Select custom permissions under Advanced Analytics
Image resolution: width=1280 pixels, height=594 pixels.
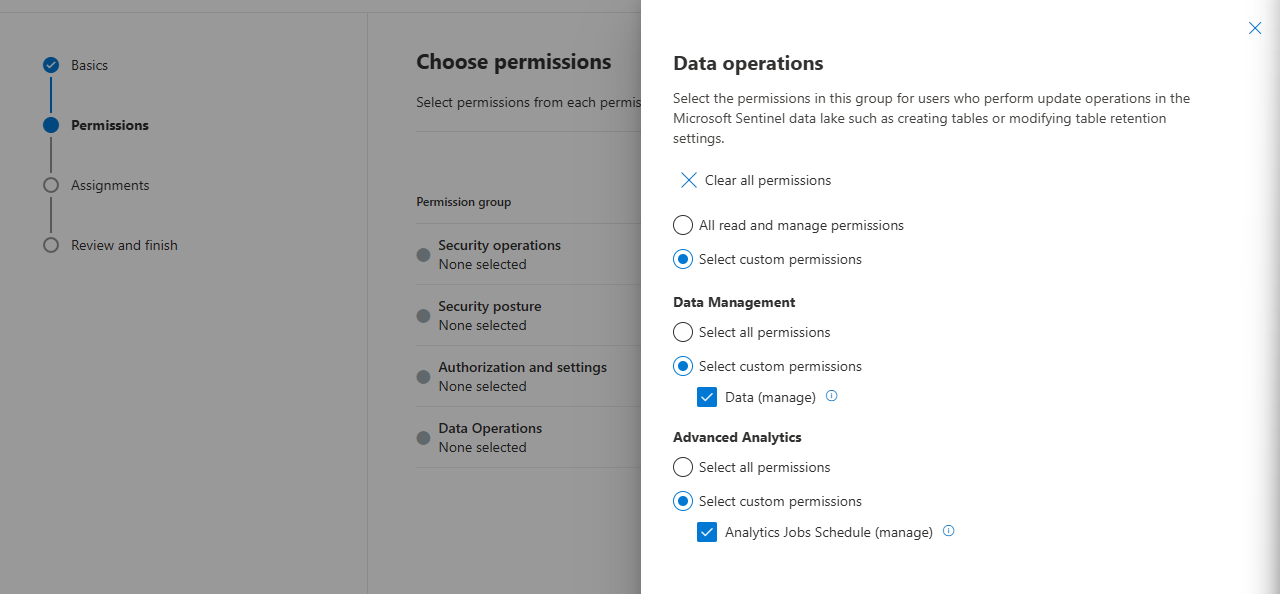[683, 501]
